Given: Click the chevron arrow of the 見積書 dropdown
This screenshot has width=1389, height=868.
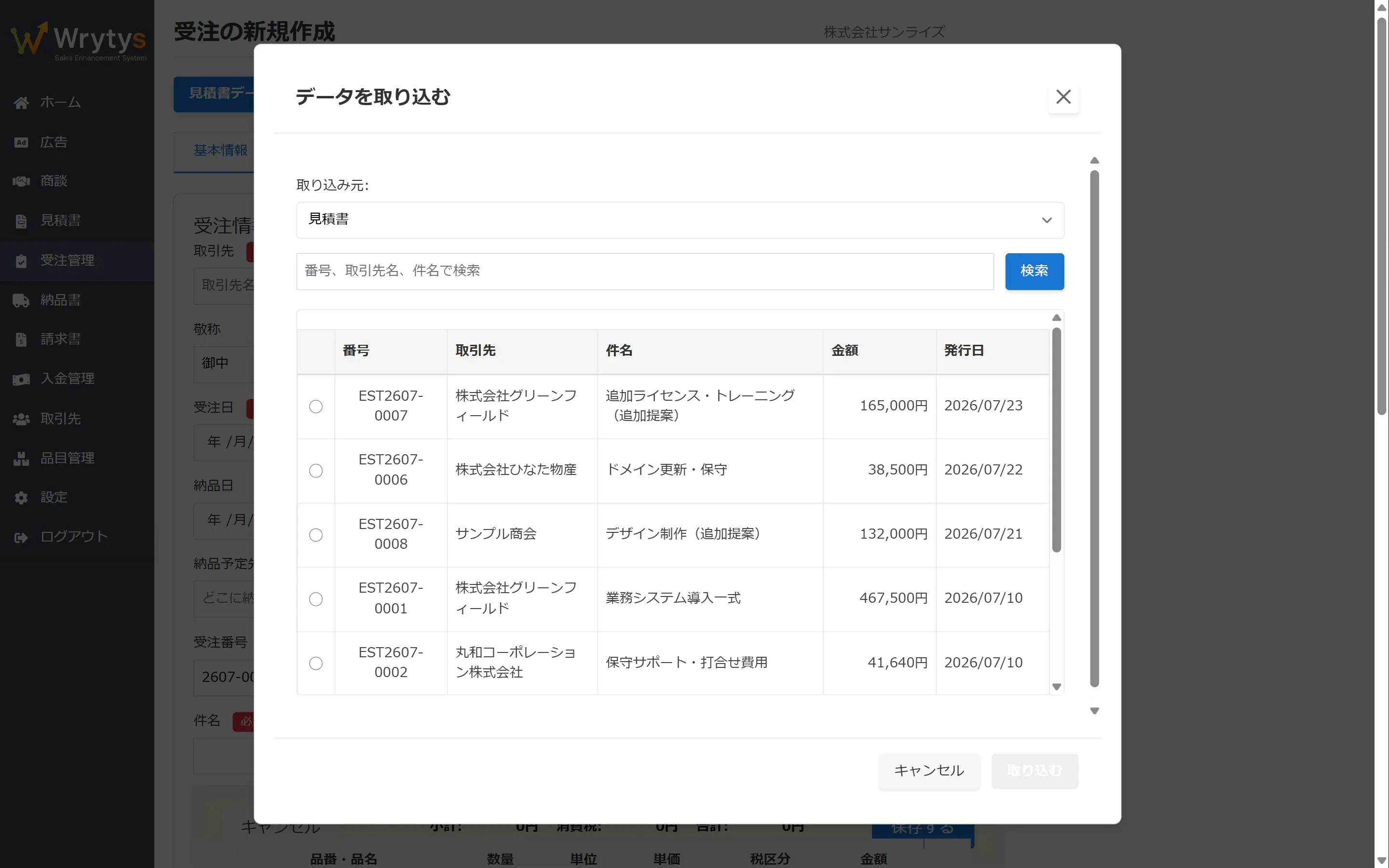Looking at the screenshot, I should point(1047,220).
